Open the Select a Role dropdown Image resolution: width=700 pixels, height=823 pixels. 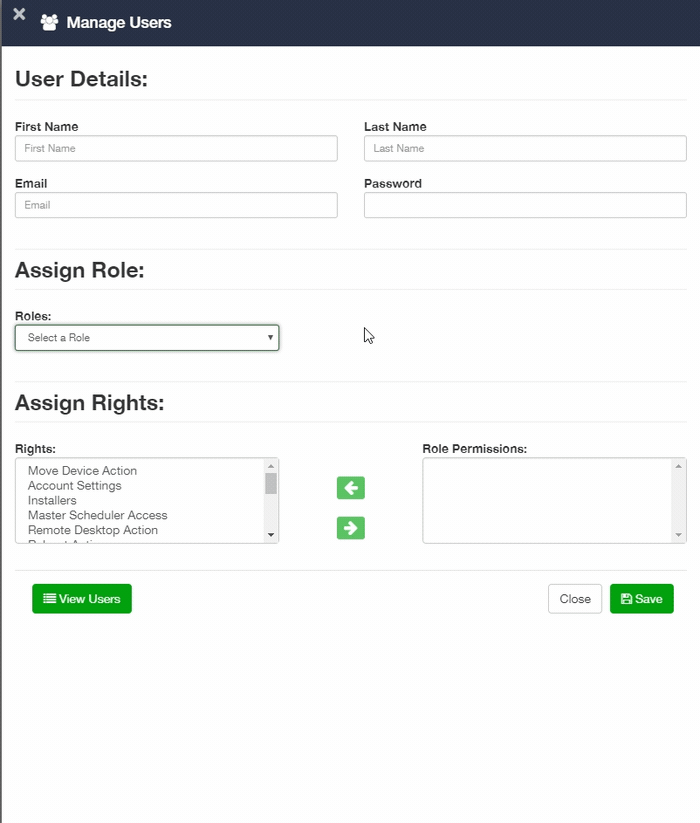(x=147, y=338)
